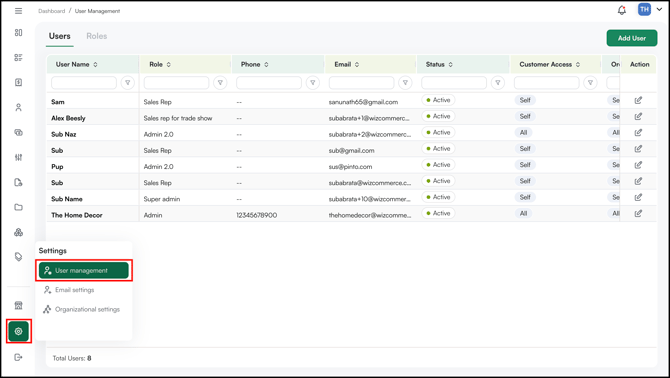The image size is (670, 378).
Task: Click the Role filter input
Action: 176,82
